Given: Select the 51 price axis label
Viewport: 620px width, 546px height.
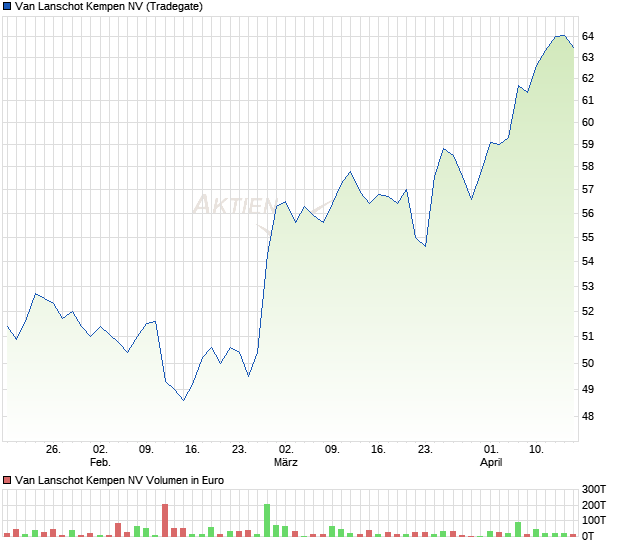Looking at the screenshot, I should click(588, 337).
